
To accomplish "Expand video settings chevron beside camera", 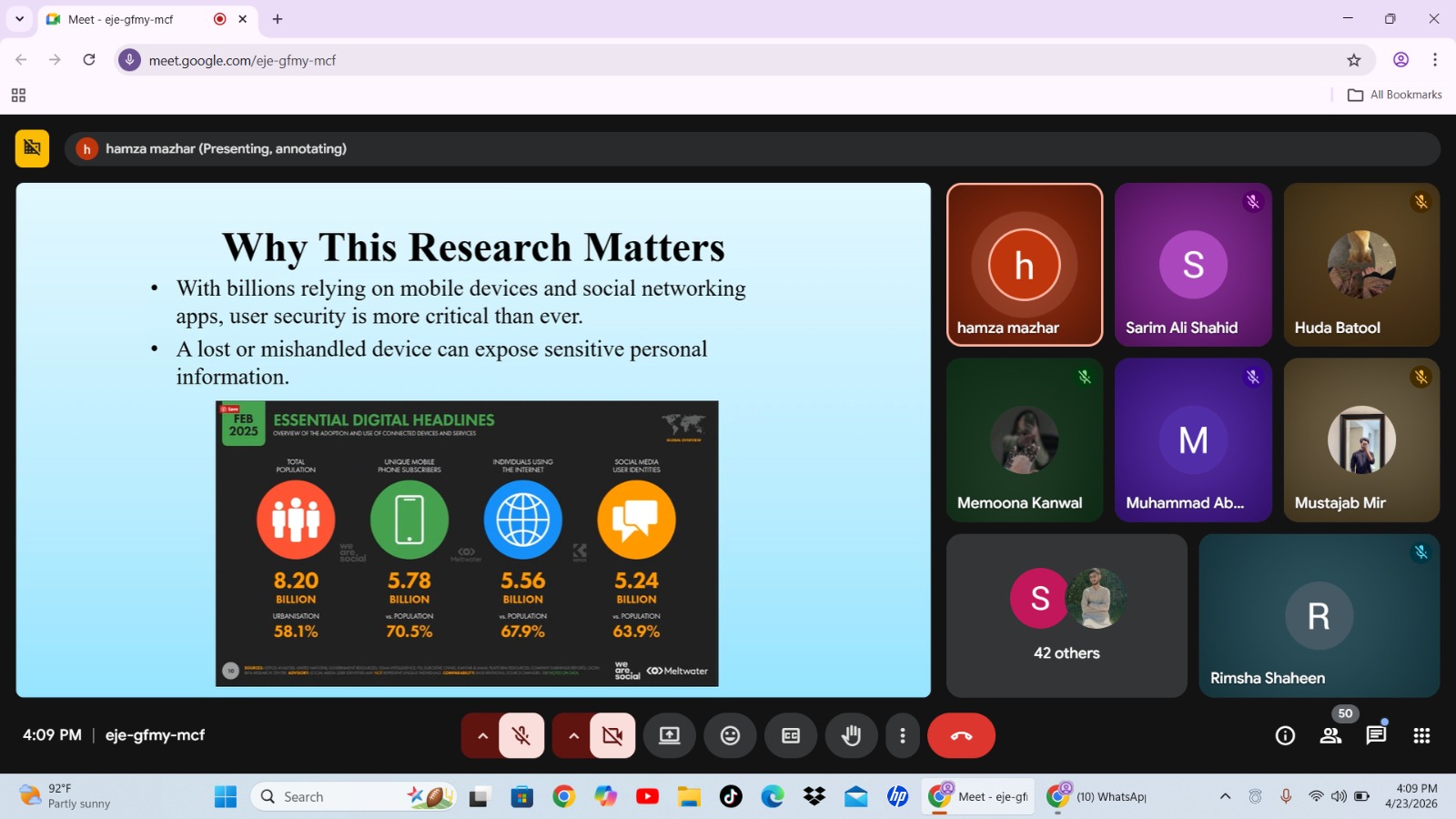I will (573, 735).
